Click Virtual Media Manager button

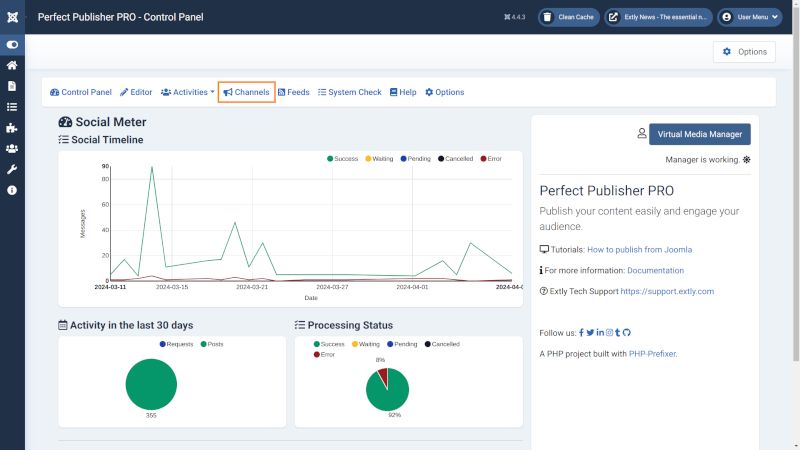click(699, 134)
